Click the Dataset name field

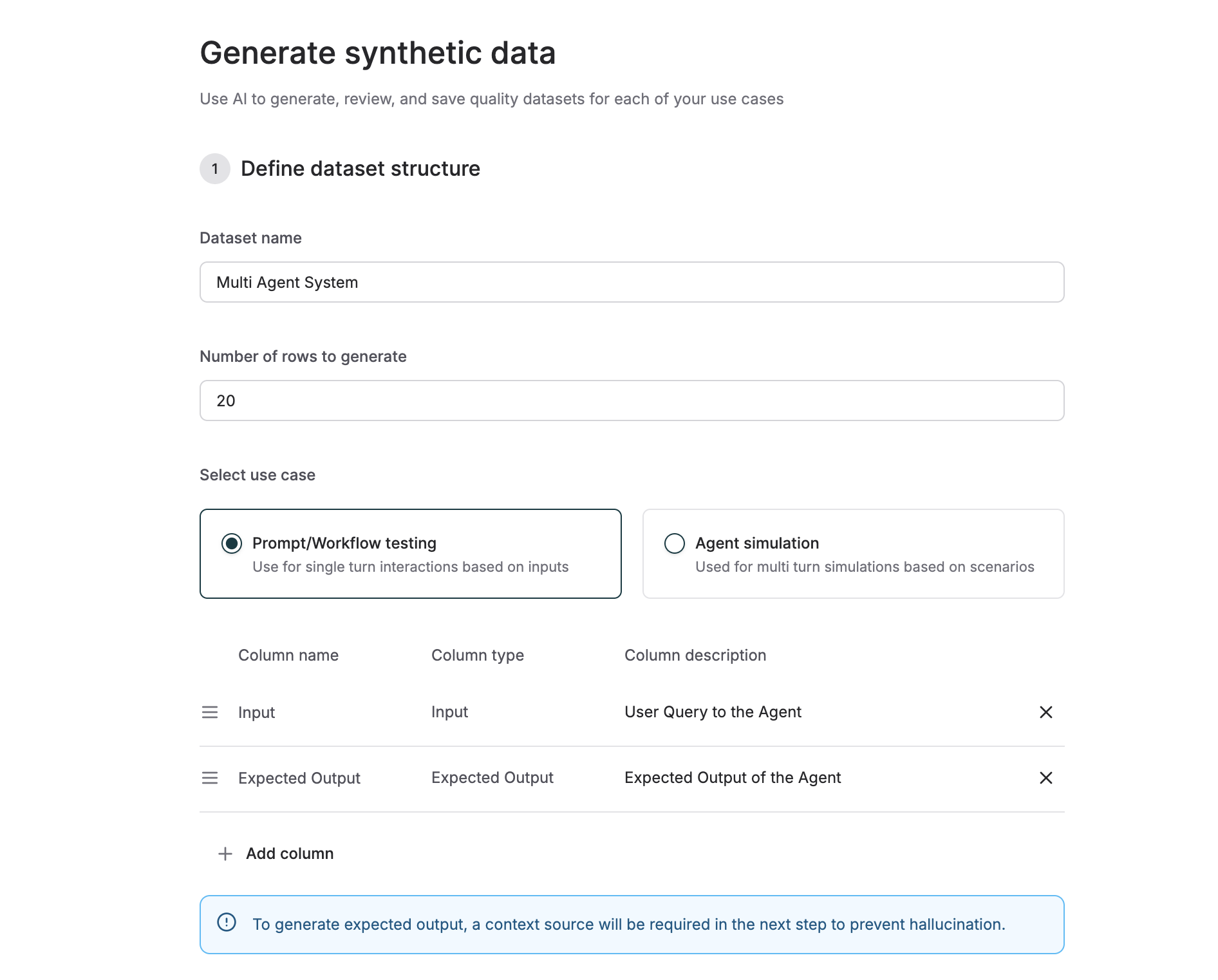(632, 282)
